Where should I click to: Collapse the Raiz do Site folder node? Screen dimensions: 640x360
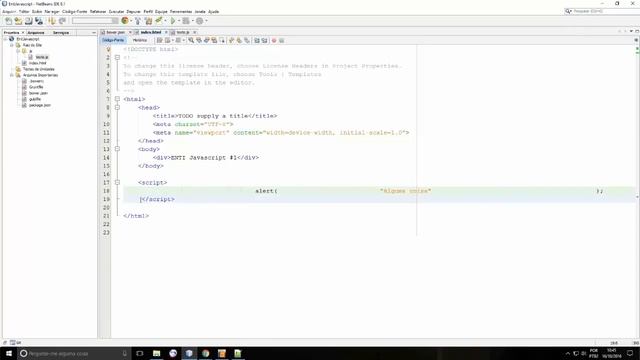click(12, 45)
